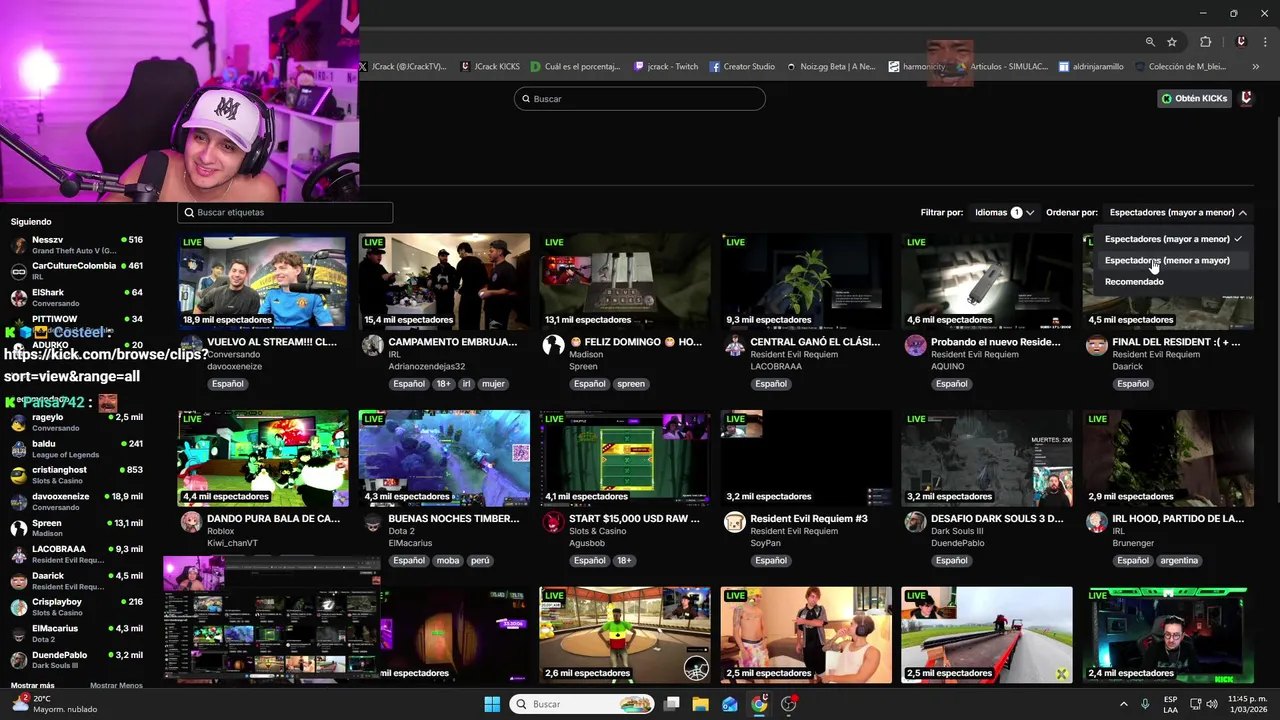
Task: Open Dark Souls III category under DESAFIO DARK SOULS
Action: (956, 531)
